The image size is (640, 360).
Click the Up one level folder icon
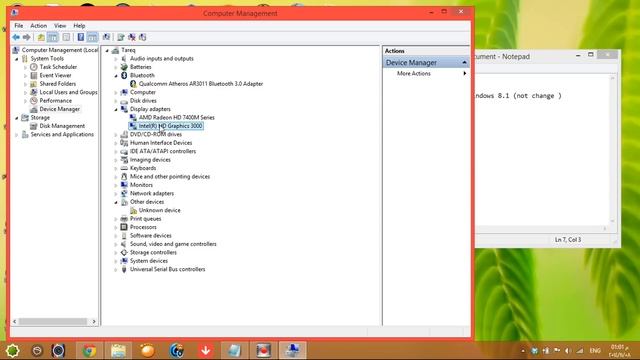pos(41,37)
